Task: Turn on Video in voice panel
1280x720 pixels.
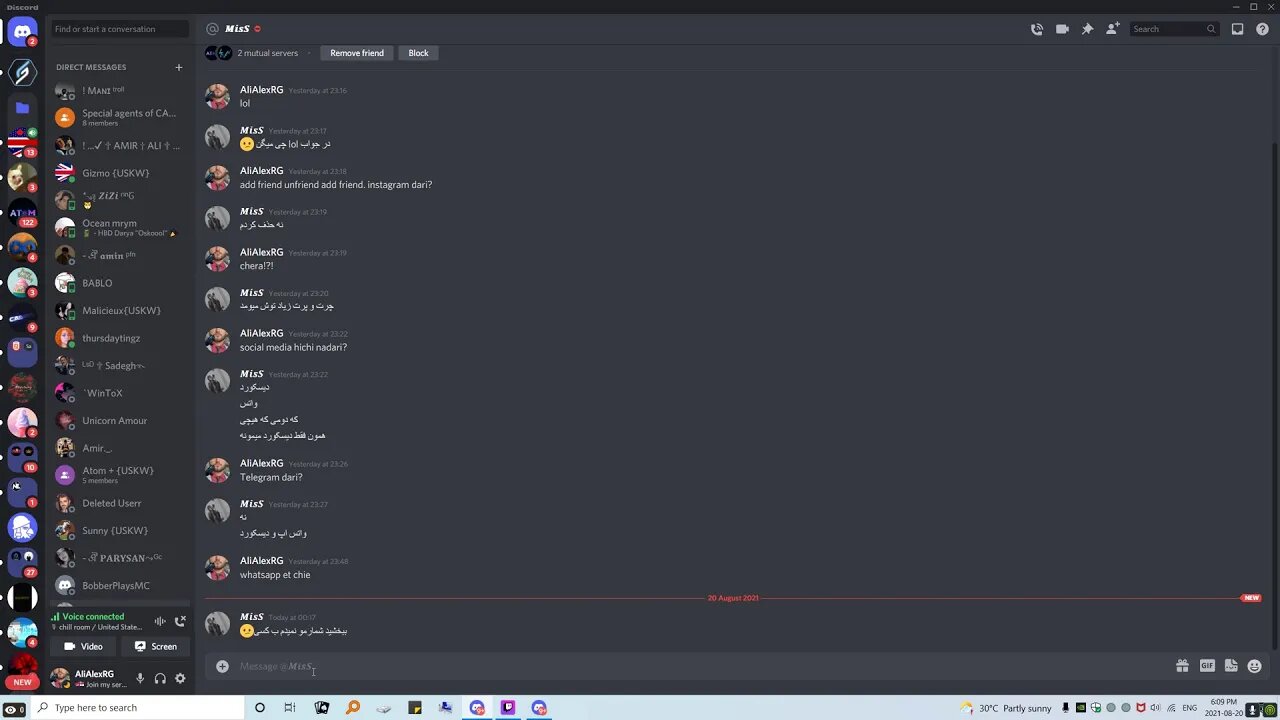Action: click(84, 646)
